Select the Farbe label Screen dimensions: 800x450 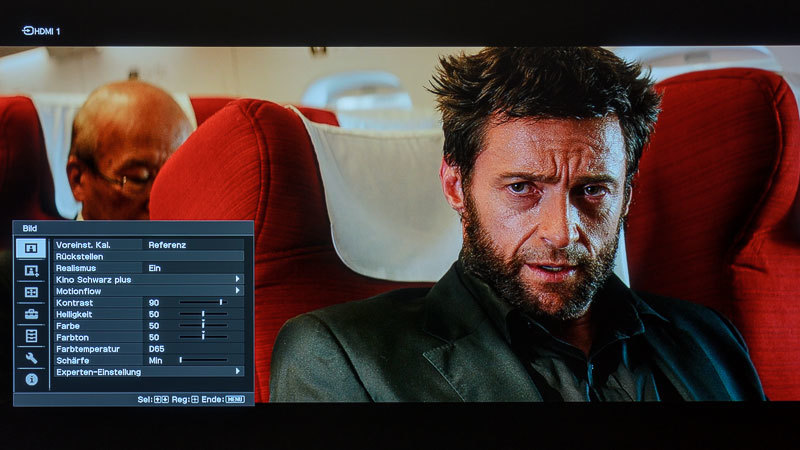[x=68, y=326]
